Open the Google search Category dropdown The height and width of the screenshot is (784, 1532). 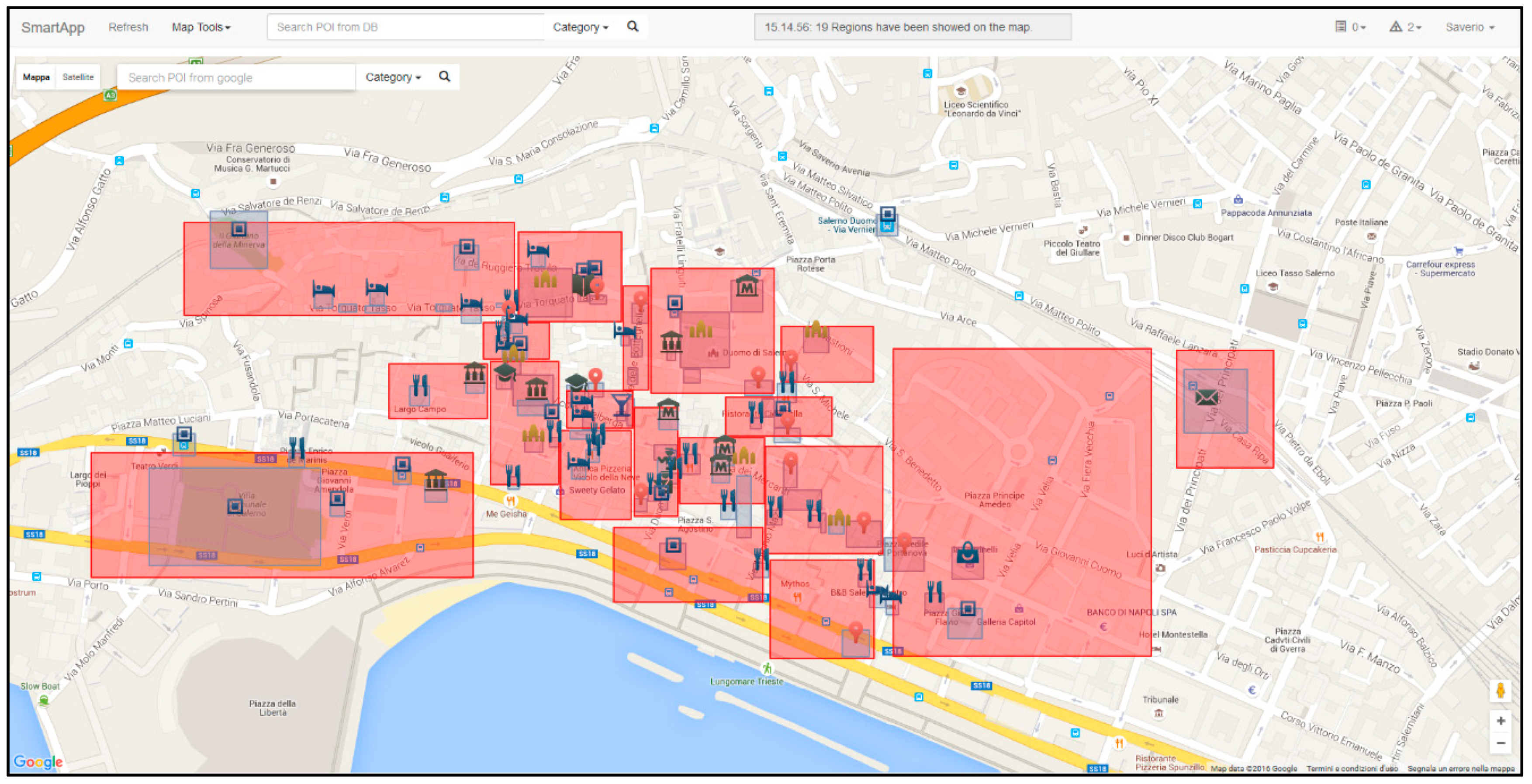pos(393,77)
